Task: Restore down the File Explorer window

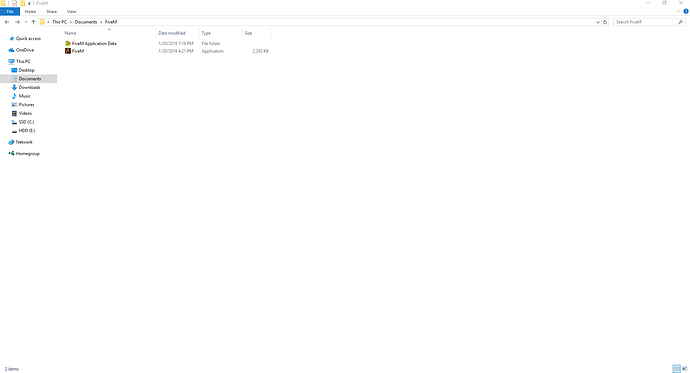Action: 664,3
